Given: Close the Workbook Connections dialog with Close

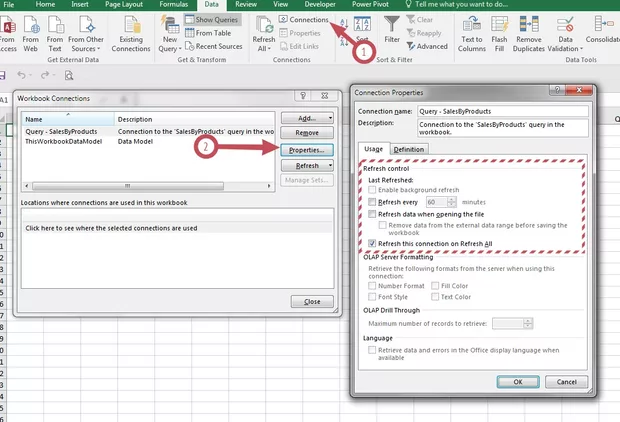Looking at the screenshot, I should pos(312,302).
